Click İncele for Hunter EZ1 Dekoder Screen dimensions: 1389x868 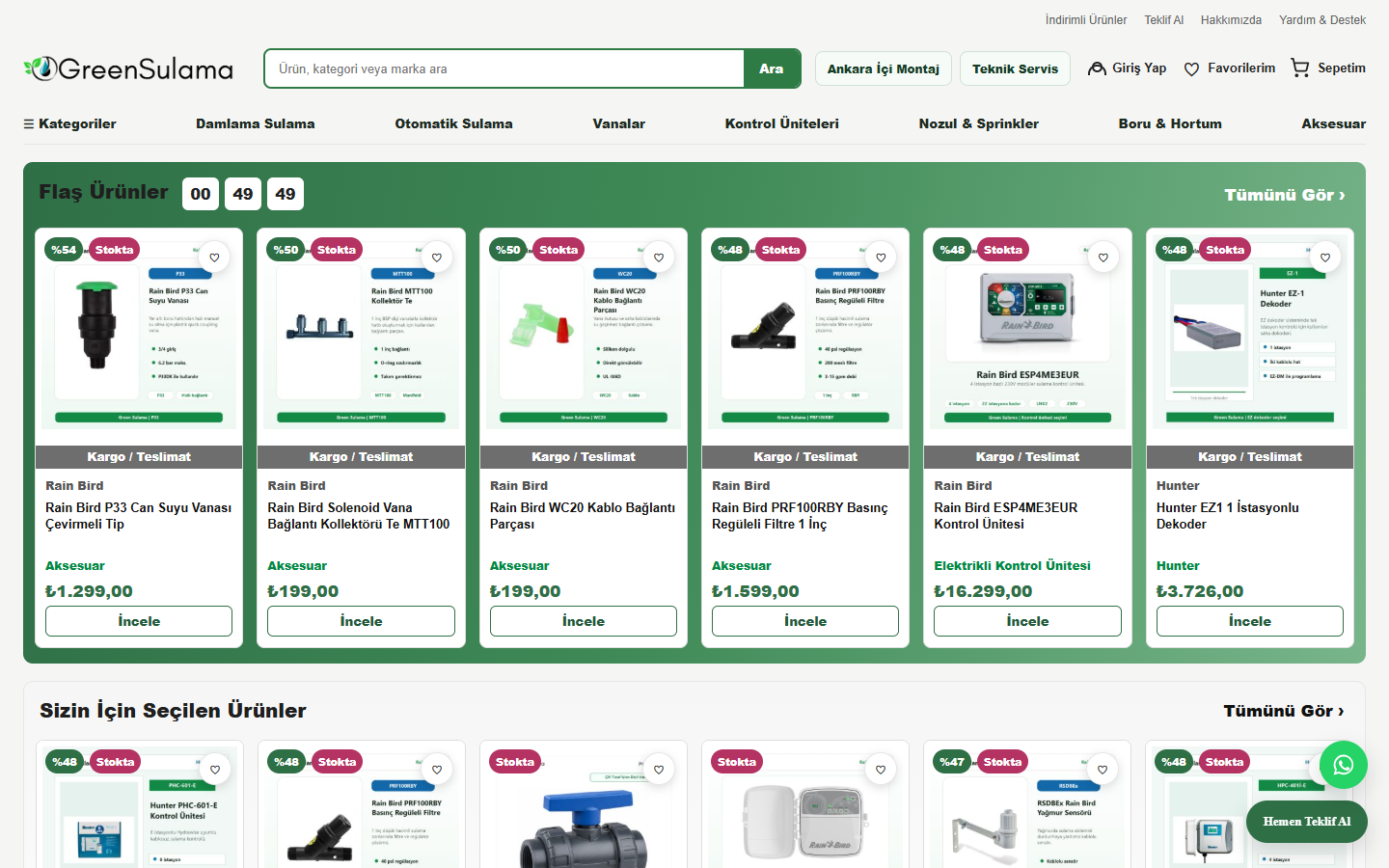point(1250,621)
